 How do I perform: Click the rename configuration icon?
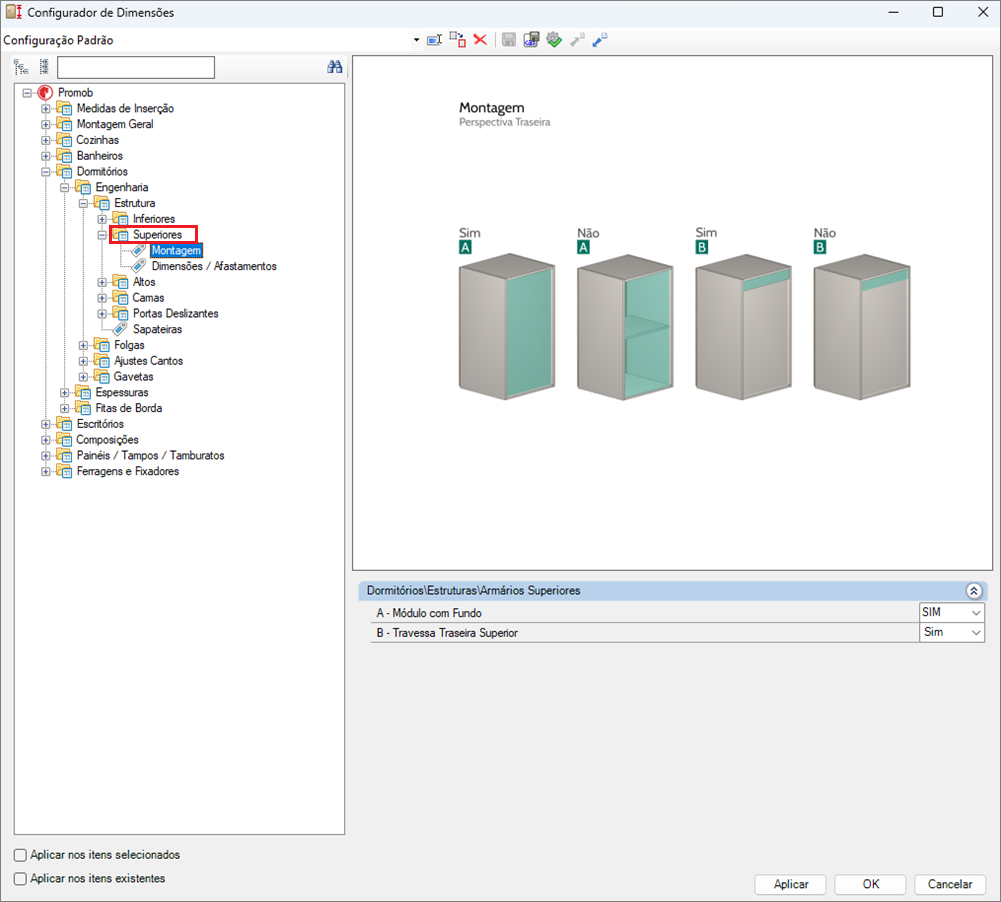click(x=434, y=40)
